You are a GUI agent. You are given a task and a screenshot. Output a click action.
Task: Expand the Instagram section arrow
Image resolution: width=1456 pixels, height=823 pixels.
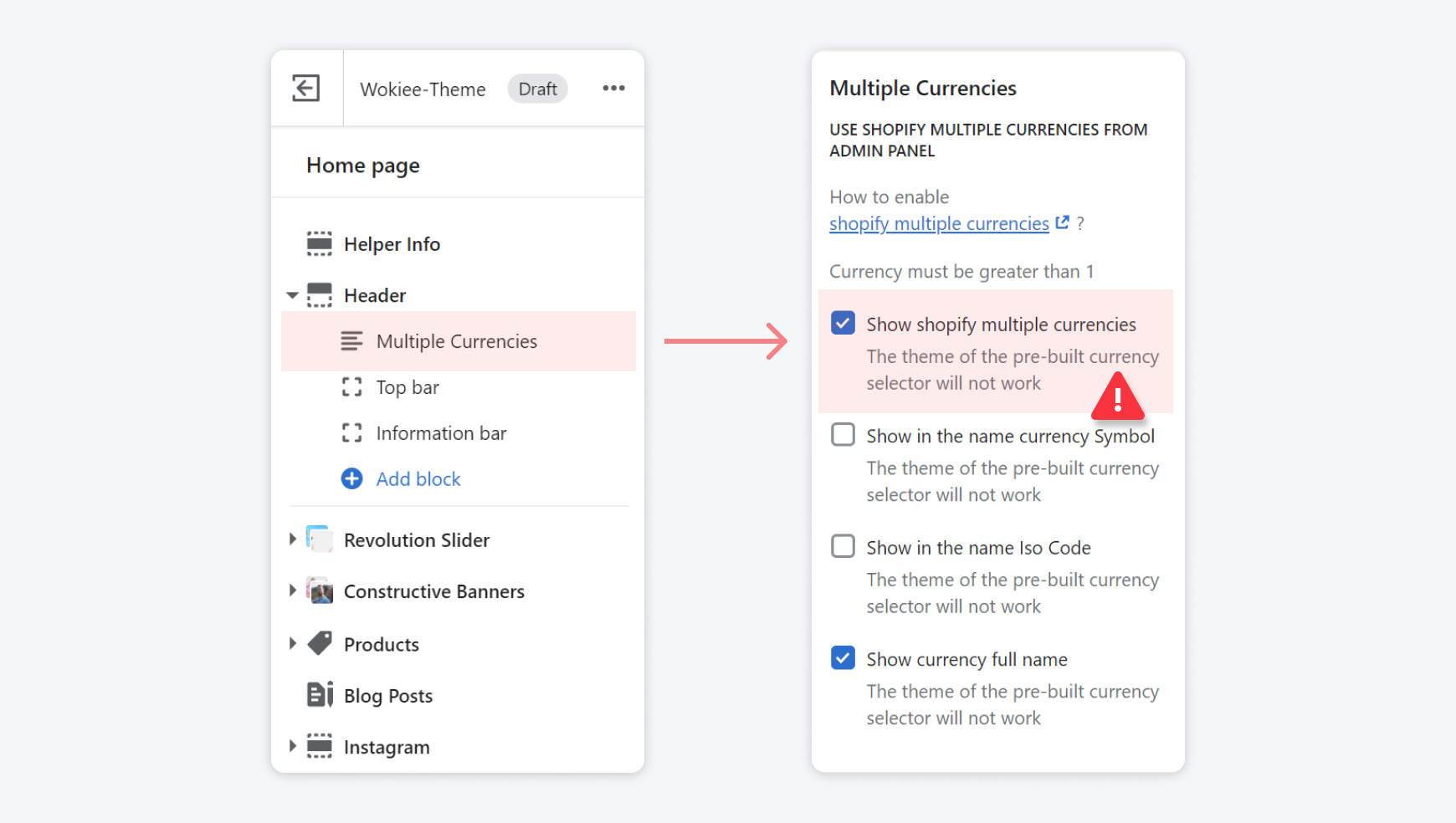point(292,746)
